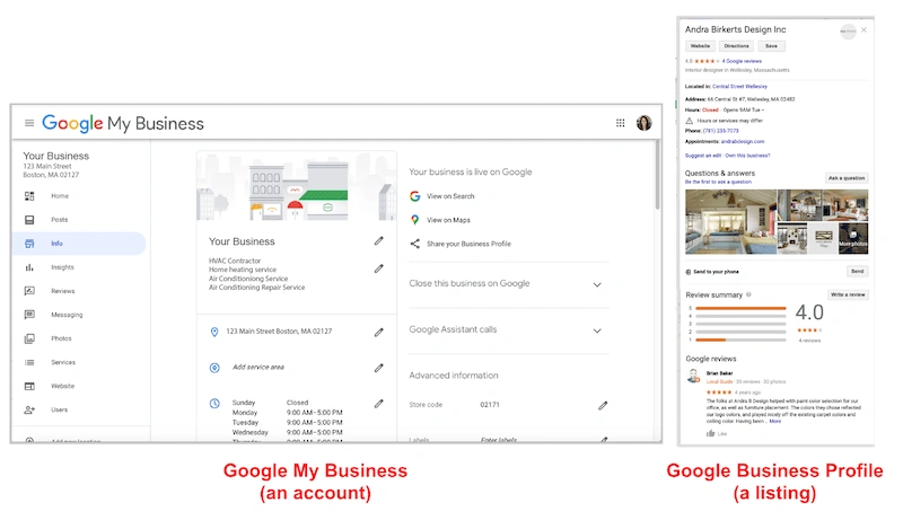
Task: Click Suggest an edit link
Action: (703, 156)
